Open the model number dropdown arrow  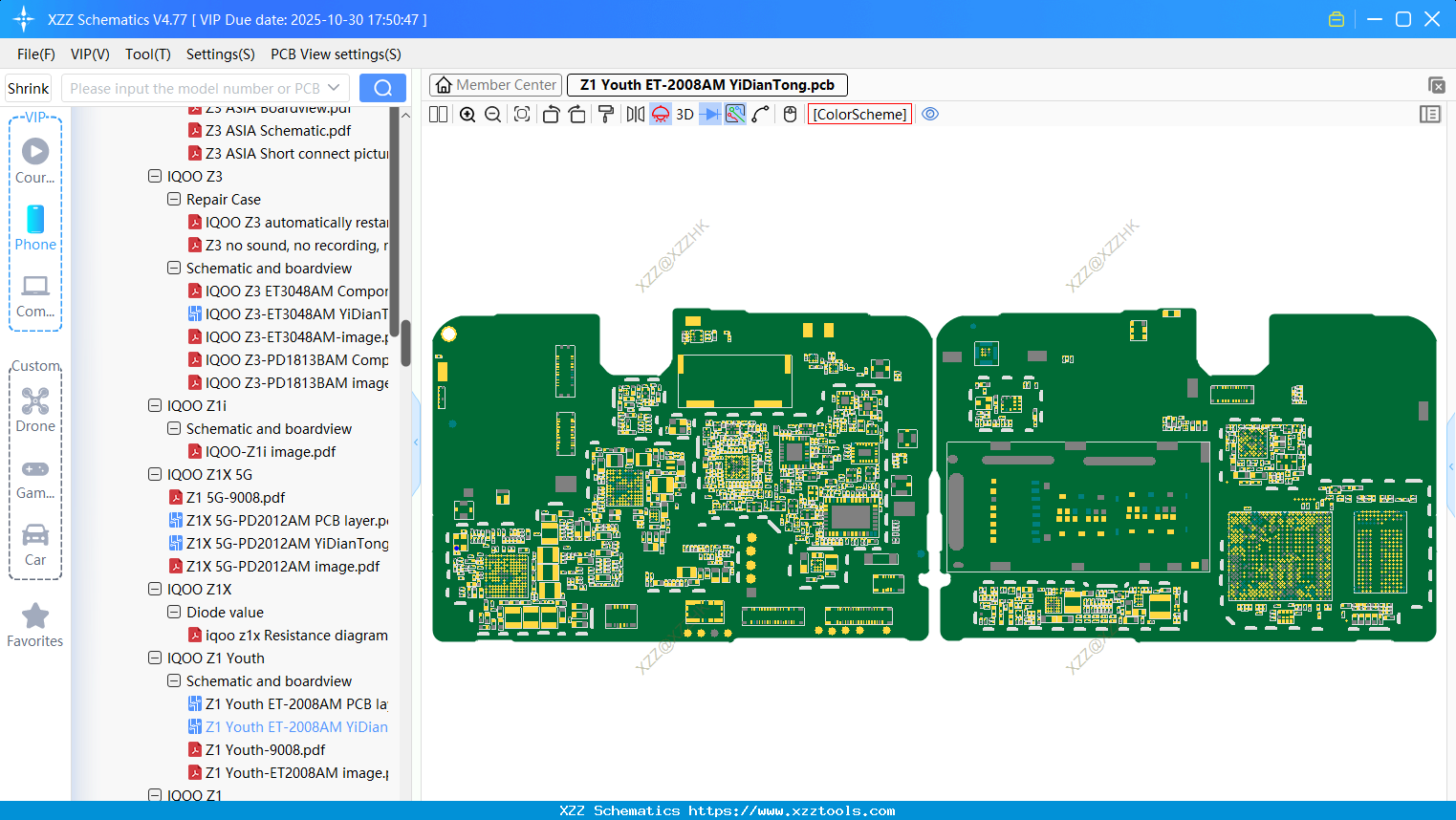(x=334, y=88)
